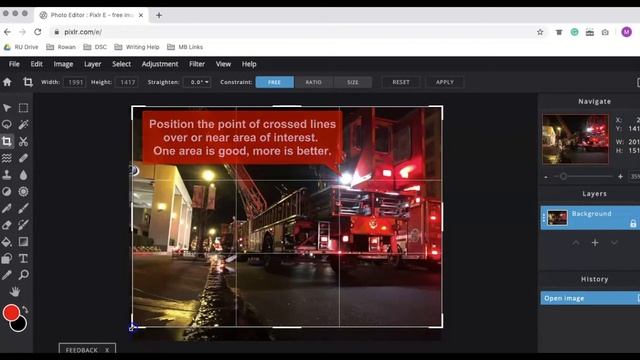Toggle the Background layer lock
640x360 pixels.
633,223
